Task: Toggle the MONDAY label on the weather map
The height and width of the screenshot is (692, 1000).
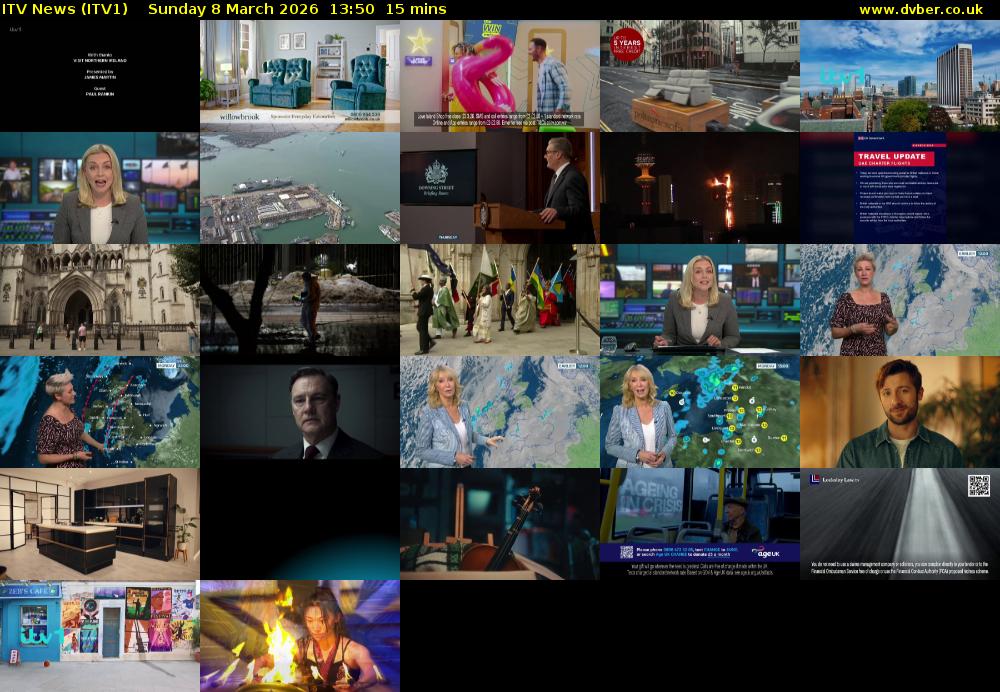Action: coord(167,364)
